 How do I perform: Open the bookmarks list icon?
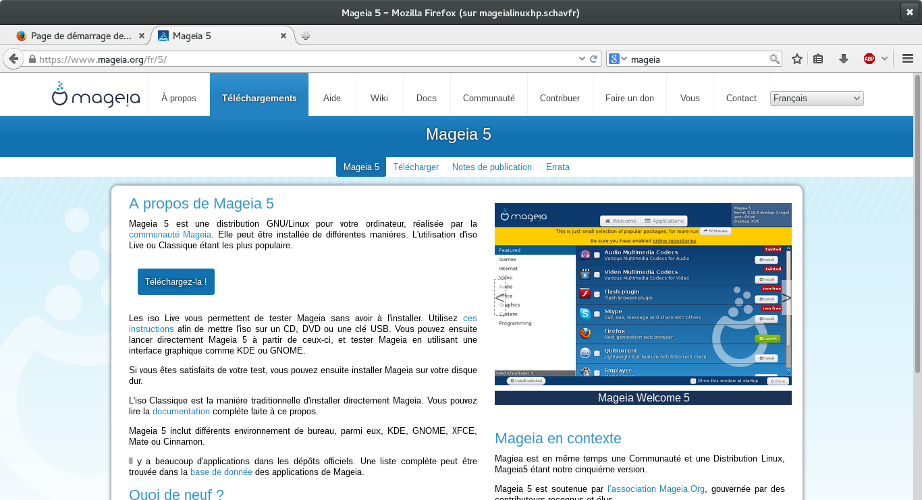point(818,59)
